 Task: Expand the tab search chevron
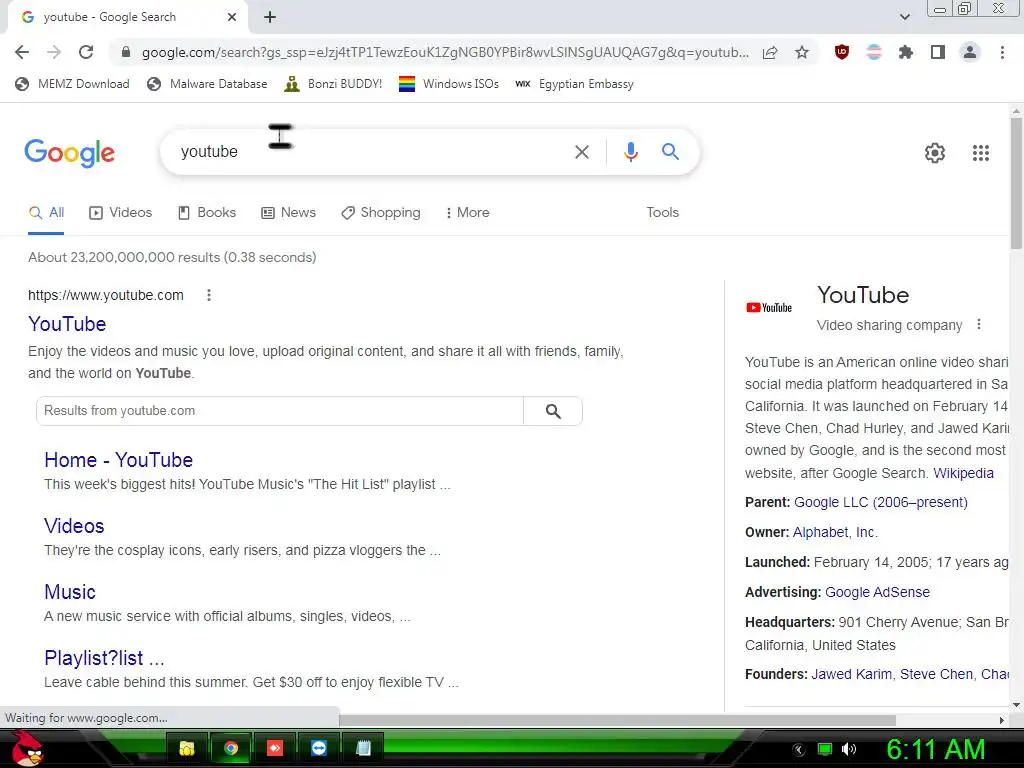[x=904, y=17]
